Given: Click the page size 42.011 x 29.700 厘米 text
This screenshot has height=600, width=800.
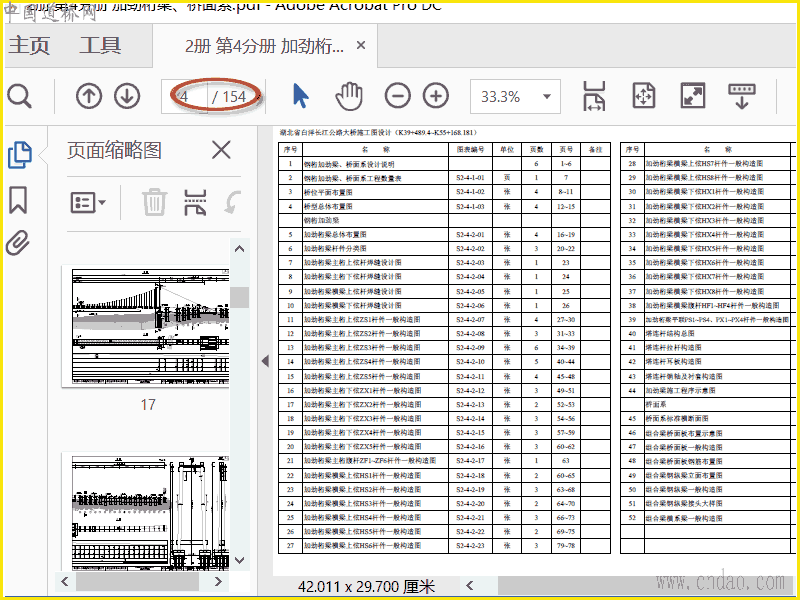Looking at the screenshot, I should (x=366, y=587).
